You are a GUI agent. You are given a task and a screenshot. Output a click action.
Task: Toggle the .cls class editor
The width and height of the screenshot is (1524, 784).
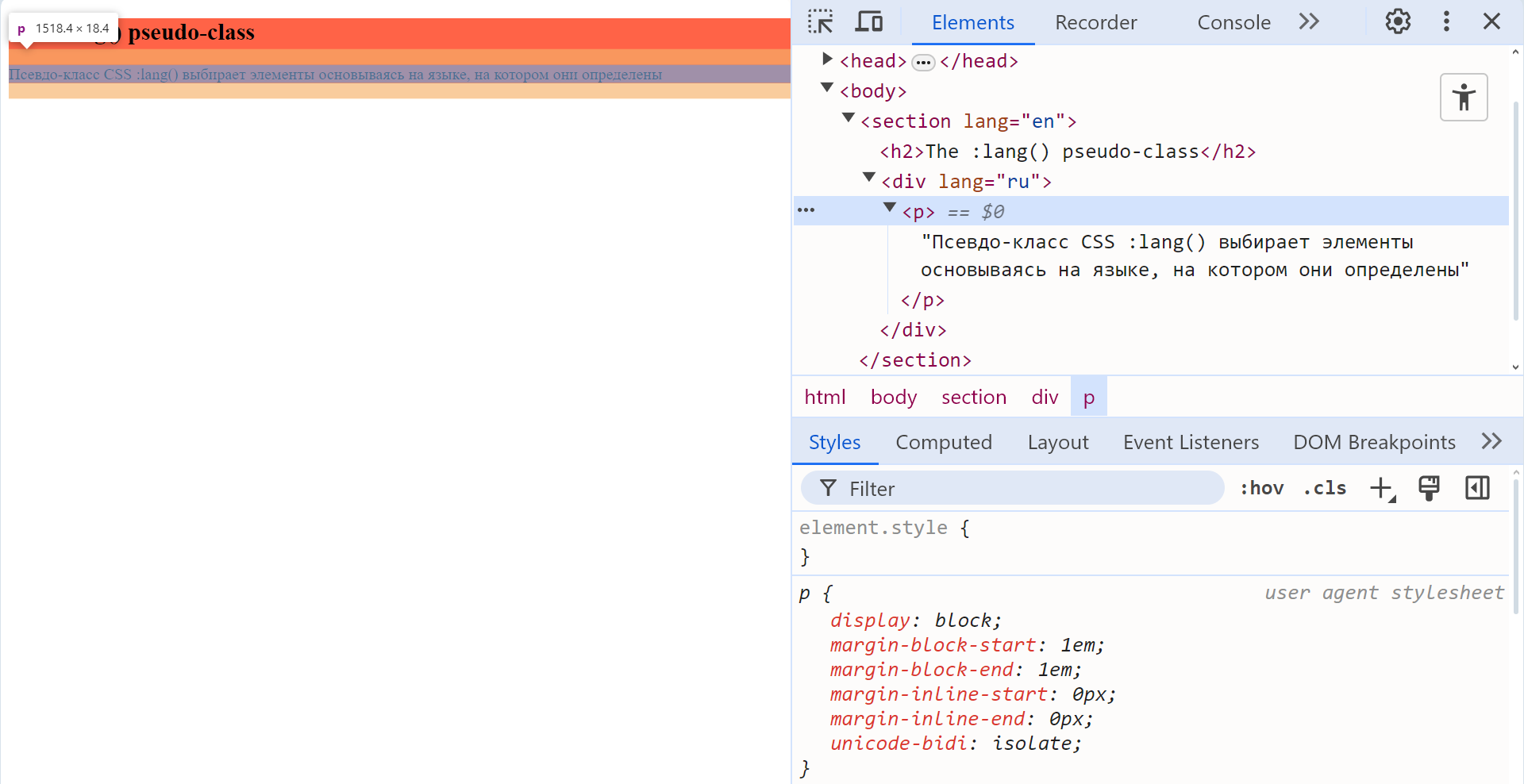(x=1325, y=488)
